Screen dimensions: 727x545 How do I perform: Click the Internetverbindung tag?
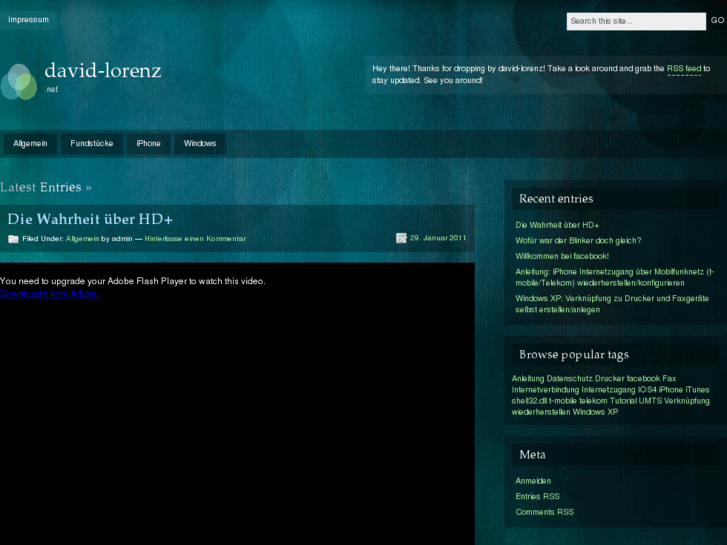[545, 390]
